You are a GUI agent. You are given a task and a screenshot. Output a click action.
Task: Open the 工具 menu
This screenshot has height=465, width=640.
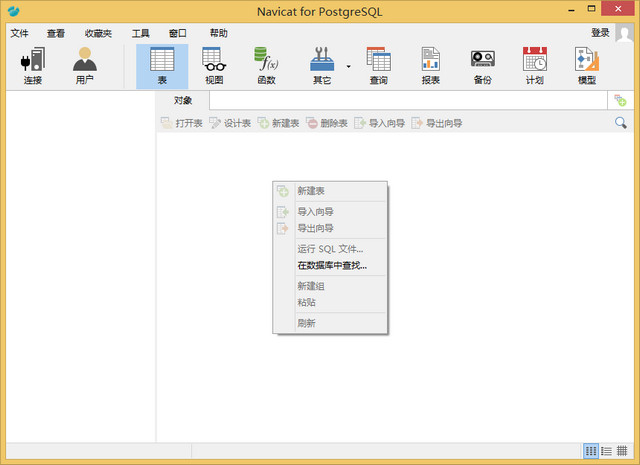point(140,33)
